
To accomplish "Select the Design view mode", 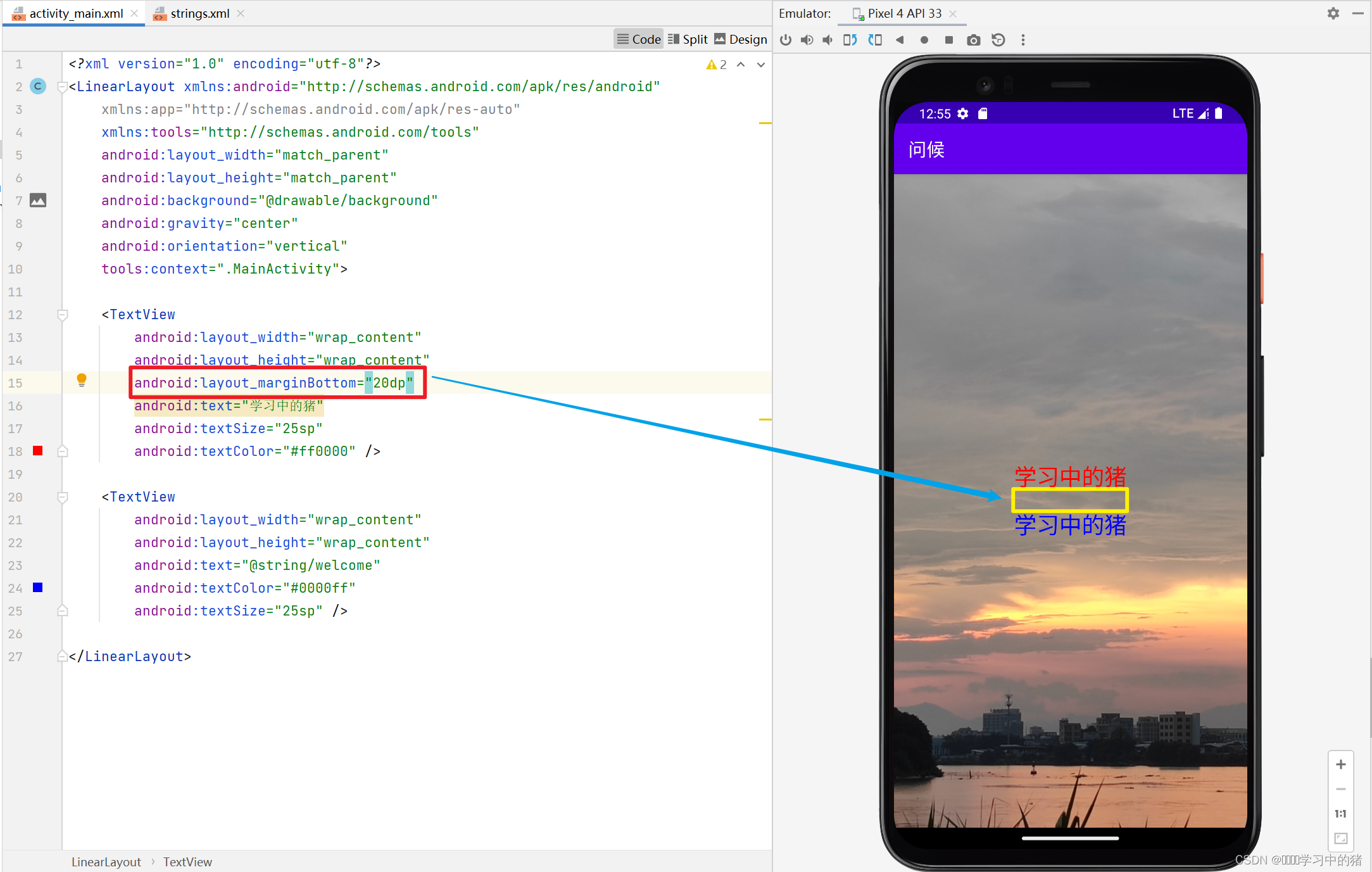I will pos(741,39).
